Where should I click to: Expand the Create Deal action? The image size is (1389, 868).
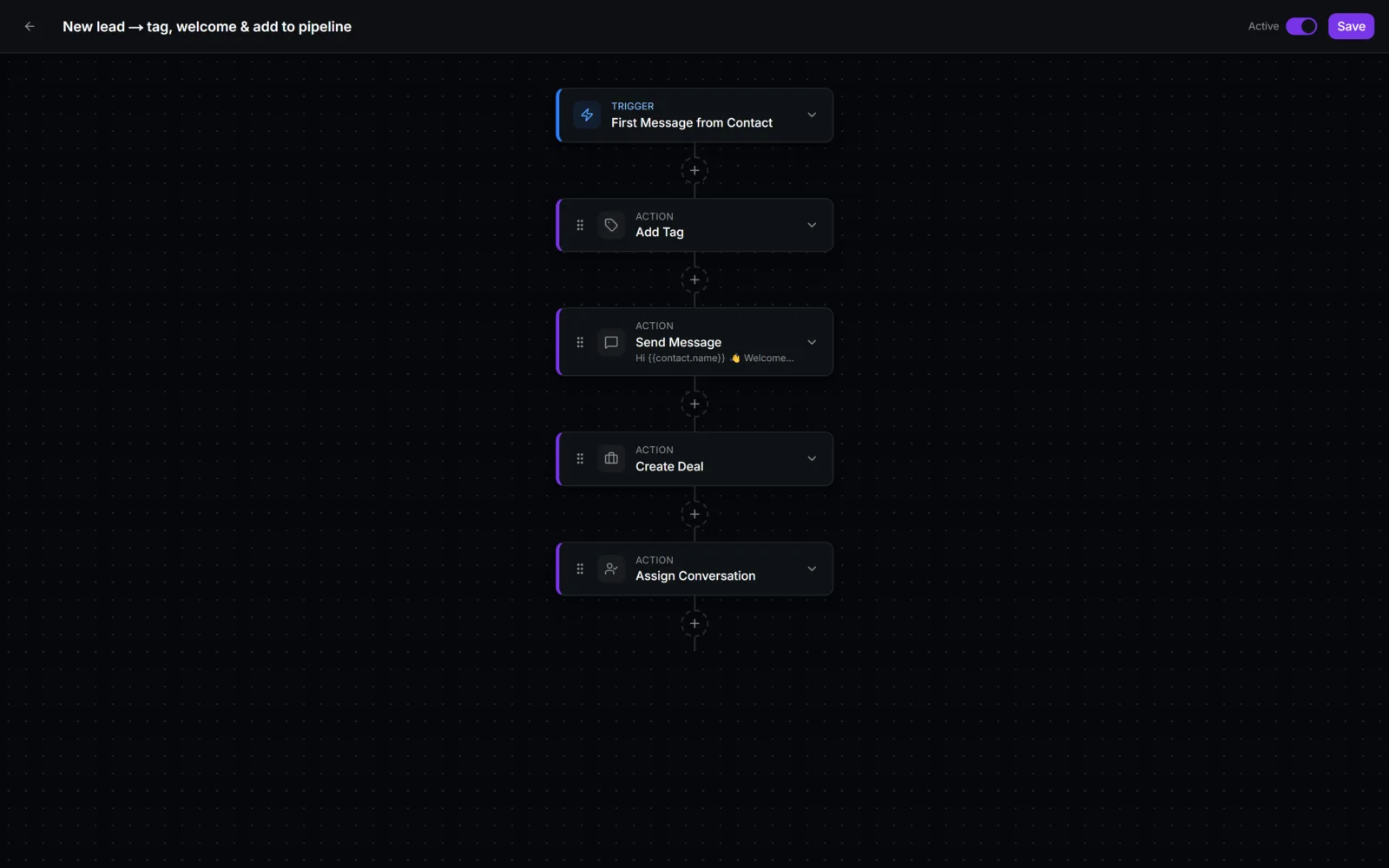coord(812,458)
